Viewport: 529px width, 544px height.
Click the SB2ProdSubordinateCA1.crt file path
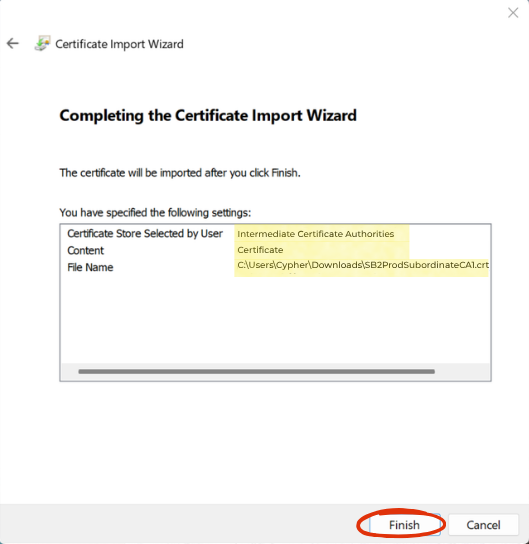point(363,265)
